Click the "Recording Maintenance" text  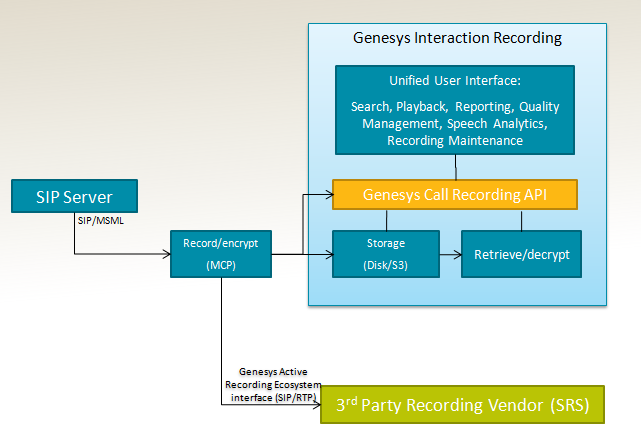[455, 141]
